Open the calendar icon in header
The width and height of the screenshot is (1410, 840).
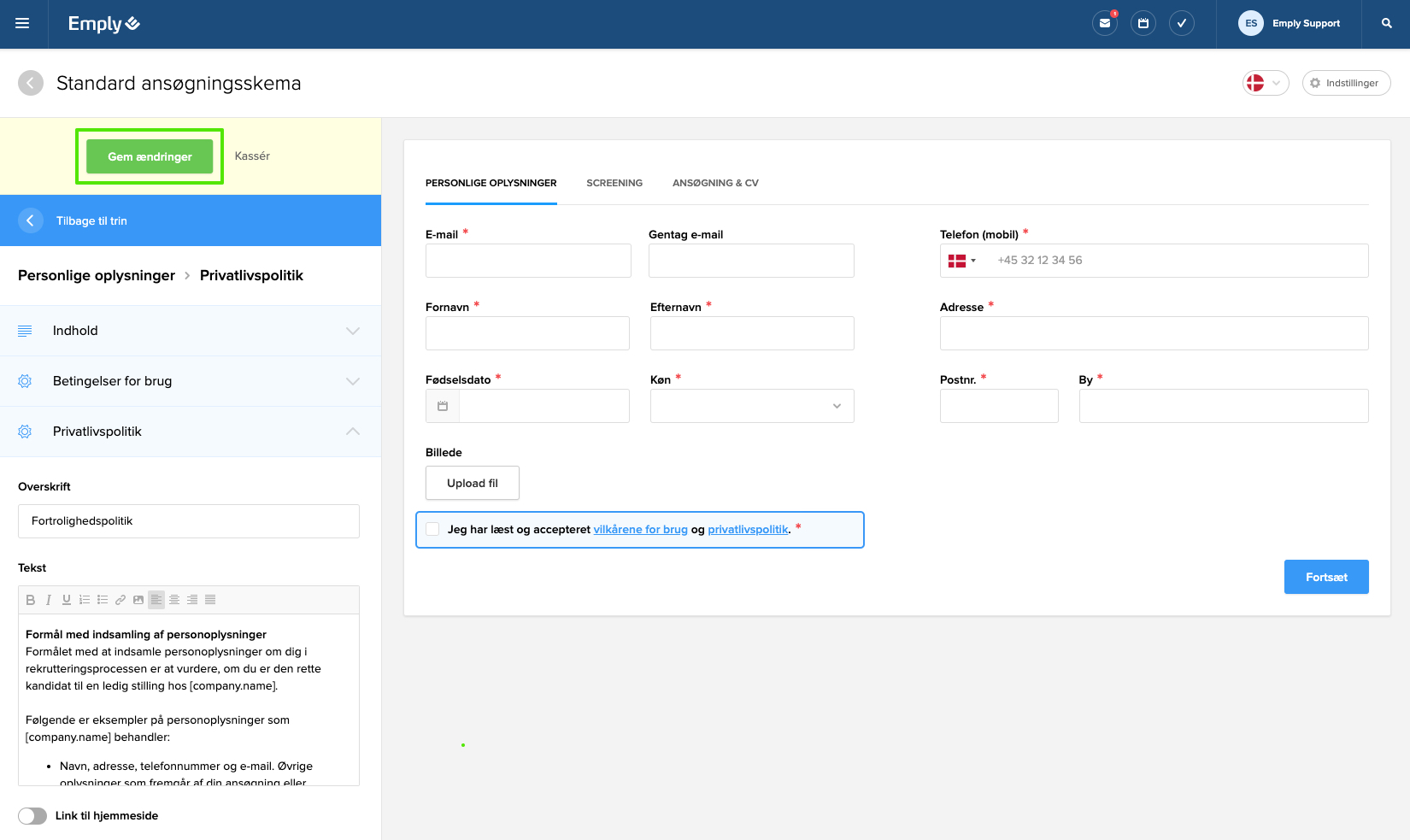click(1143, 23)
